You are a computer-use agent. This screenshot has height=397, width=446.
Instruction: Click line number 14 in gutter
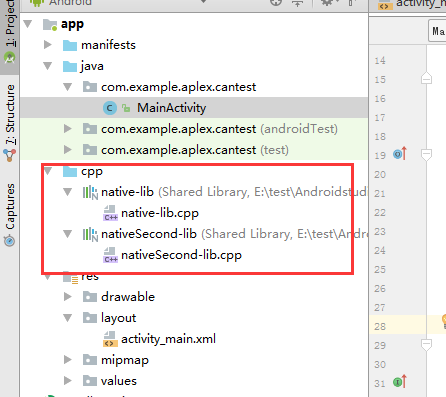pyautogui.click(x=380, y=60)
